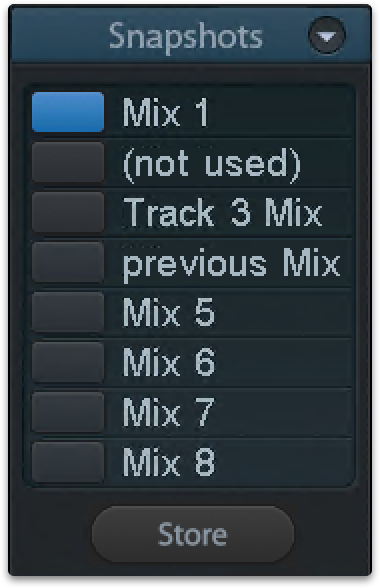The width and height of the screenshot is (380, 588).
Task: Select the Mix 8 label text
Action: pyautogui.click(x=169, y=462)
